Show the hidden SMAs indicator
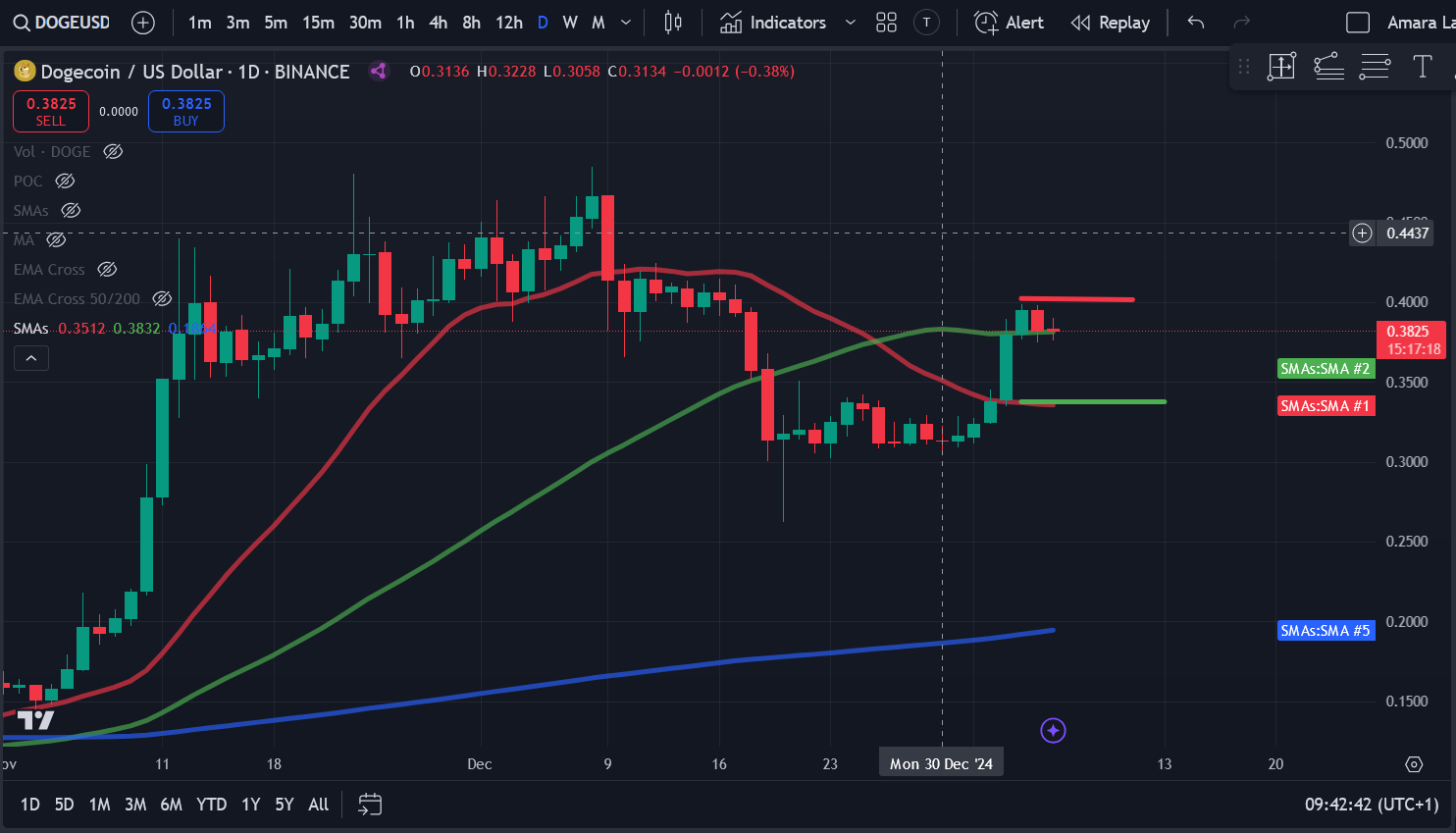 (x=71, y=210)
